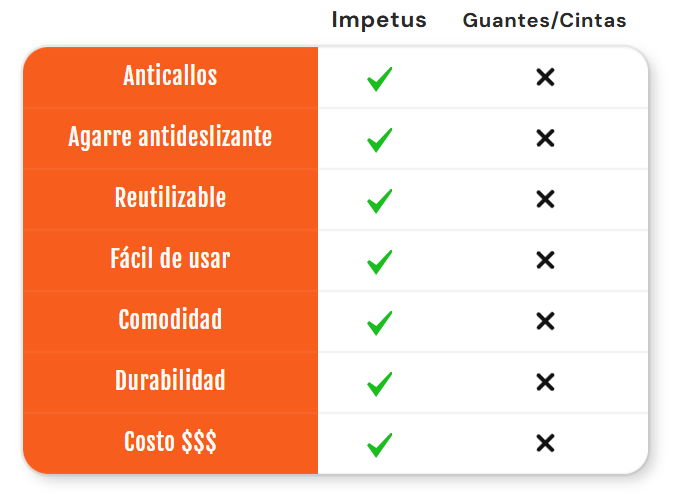The image size is (678, 495).
Task: Click the black X in the Comodidad row
Action: tap(545, 321)
